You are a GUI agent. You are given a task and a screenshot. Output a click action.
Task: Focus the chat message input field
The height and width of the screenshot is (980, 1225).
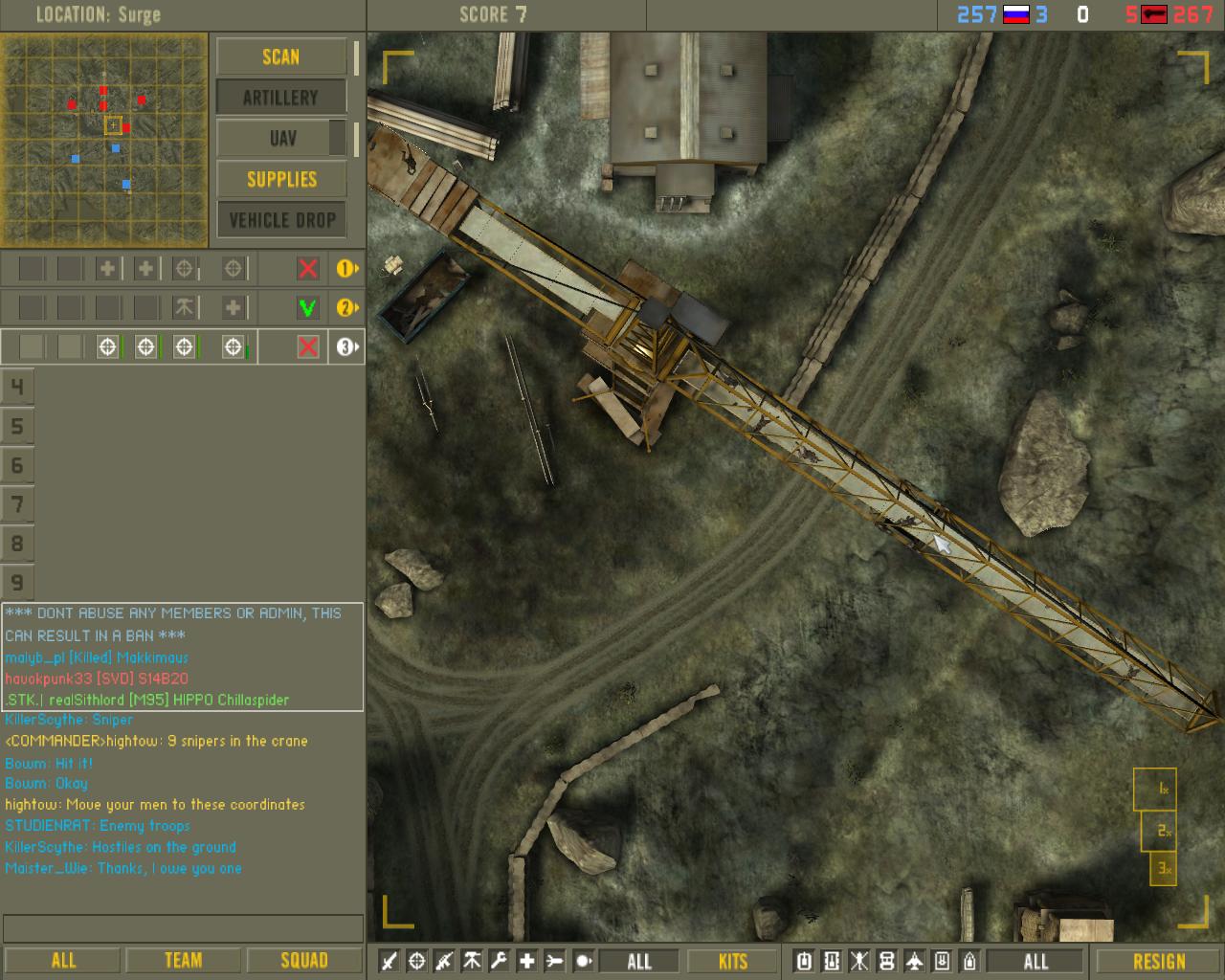pos(183,928)
